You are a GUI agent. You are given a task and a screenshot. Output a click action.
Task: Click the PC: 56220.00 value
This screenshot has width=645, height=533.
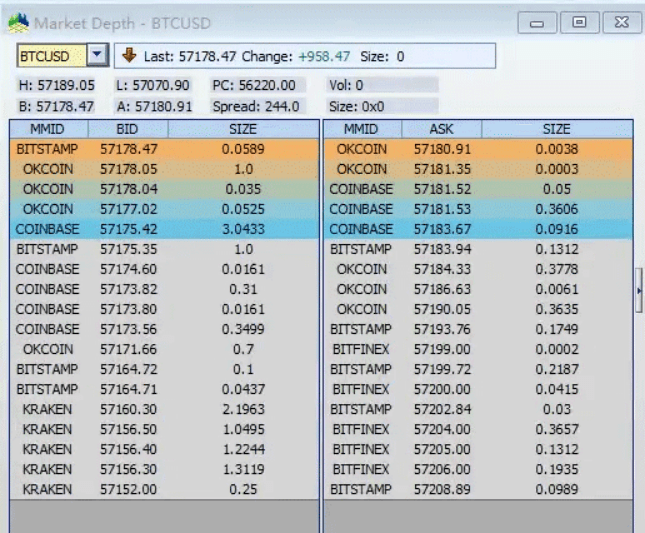click(x=258, y=86)
